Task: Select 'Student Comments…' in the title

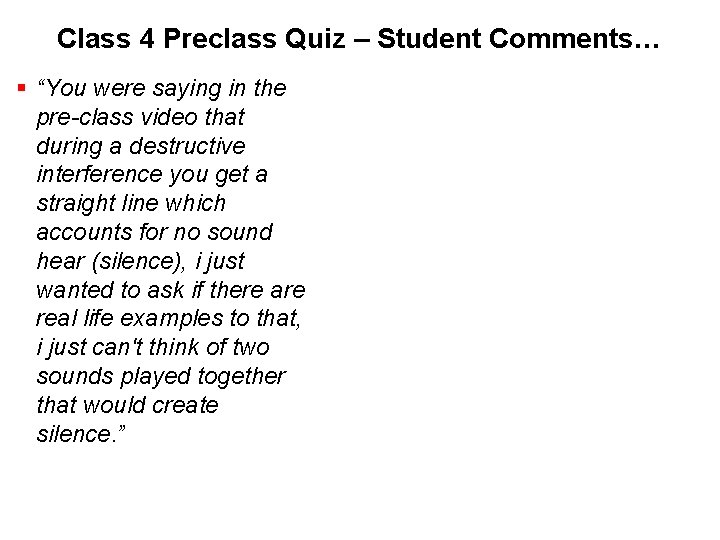Action: tap(518, 38)
